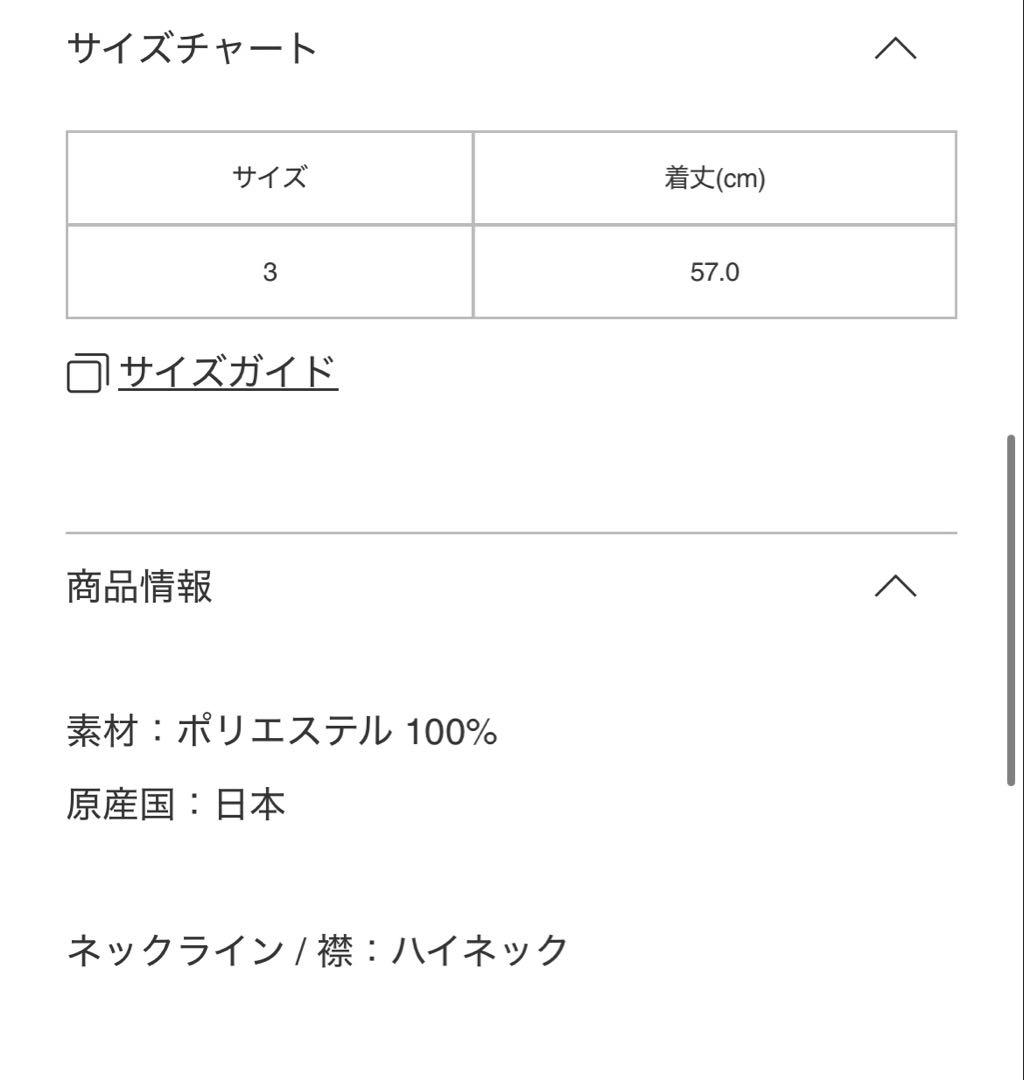Screen dimensions: 1024x1080
Task: Collapse the 商品情報 section chevron
Action: click(895, 586)
